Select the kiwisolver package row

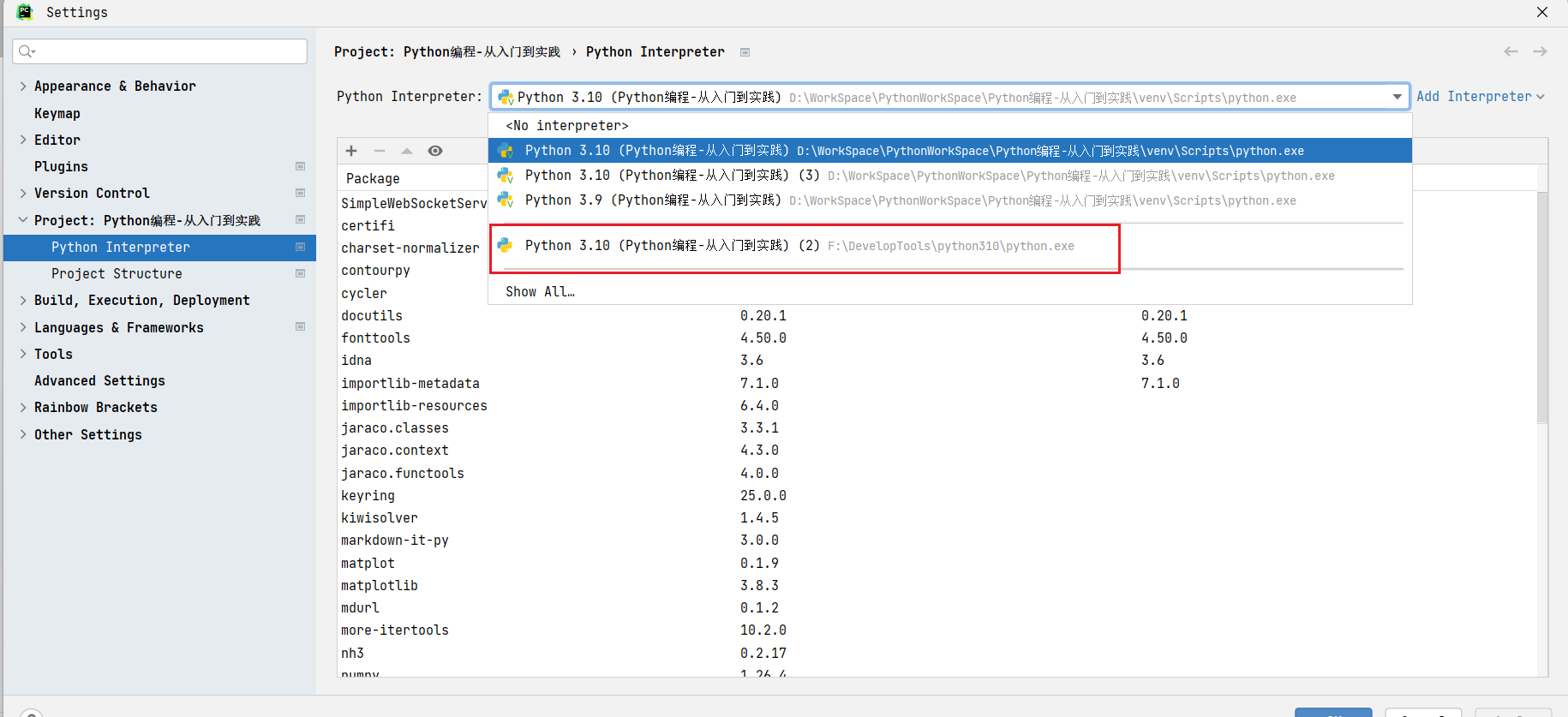click(x=937, y=517)
